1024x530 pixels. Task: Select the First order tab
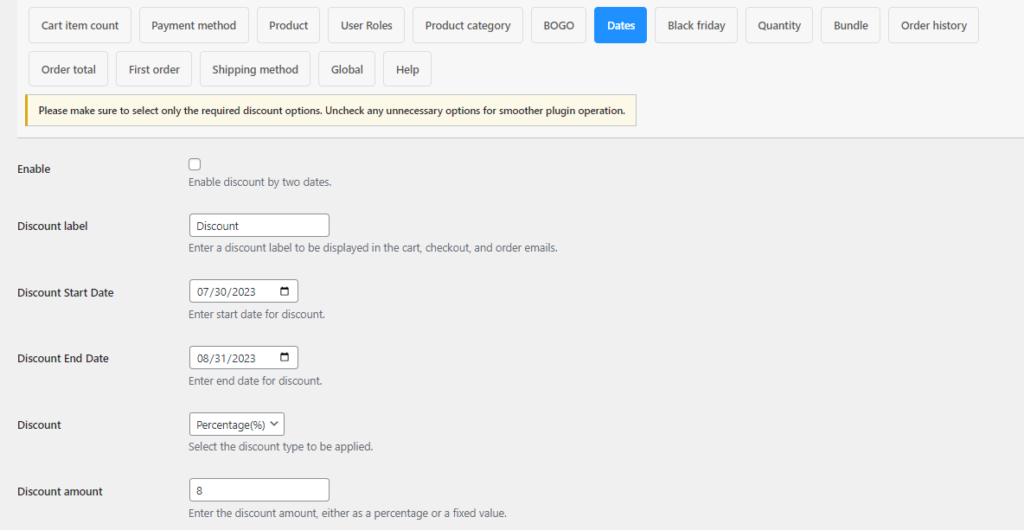(154, 69)
